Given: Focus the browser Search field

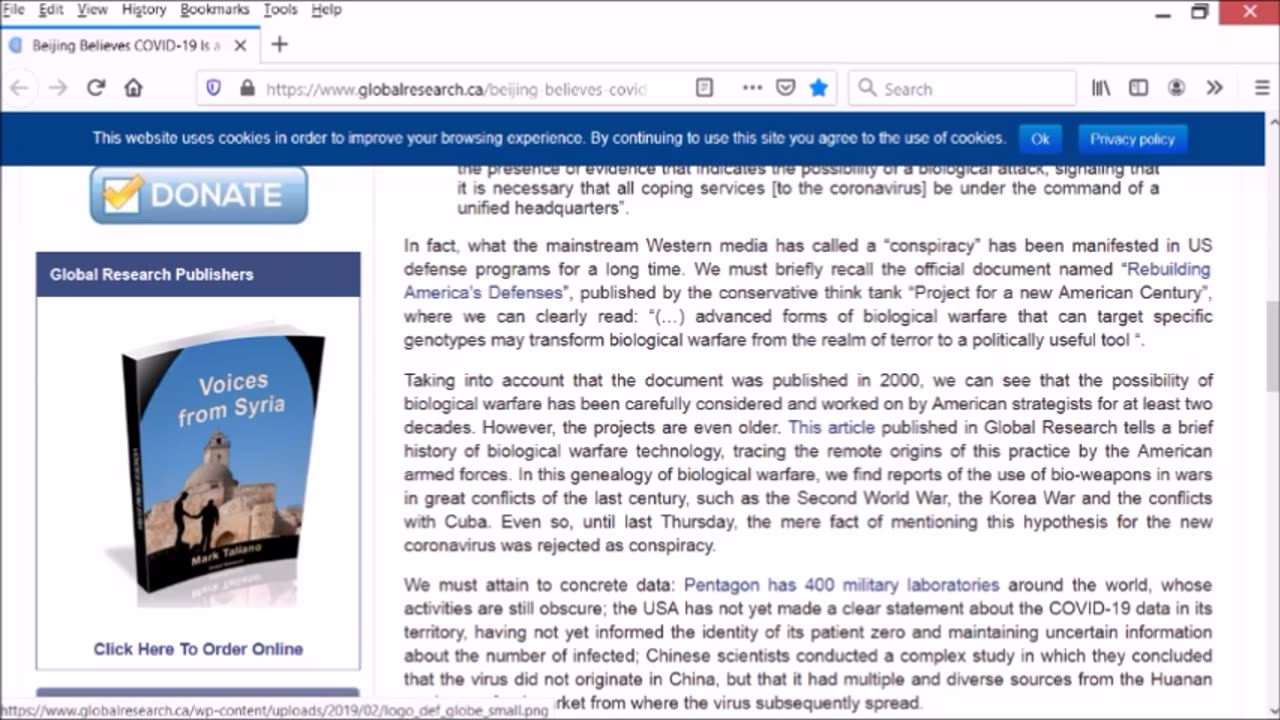Looking at the screenshot, I should click(962, 89).
